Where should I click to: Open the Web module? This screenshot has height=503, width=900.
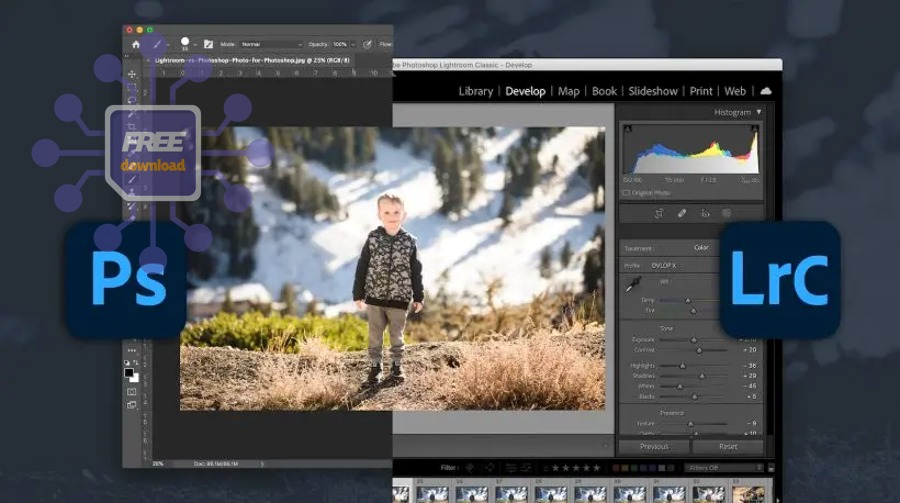tap(735, 91)
